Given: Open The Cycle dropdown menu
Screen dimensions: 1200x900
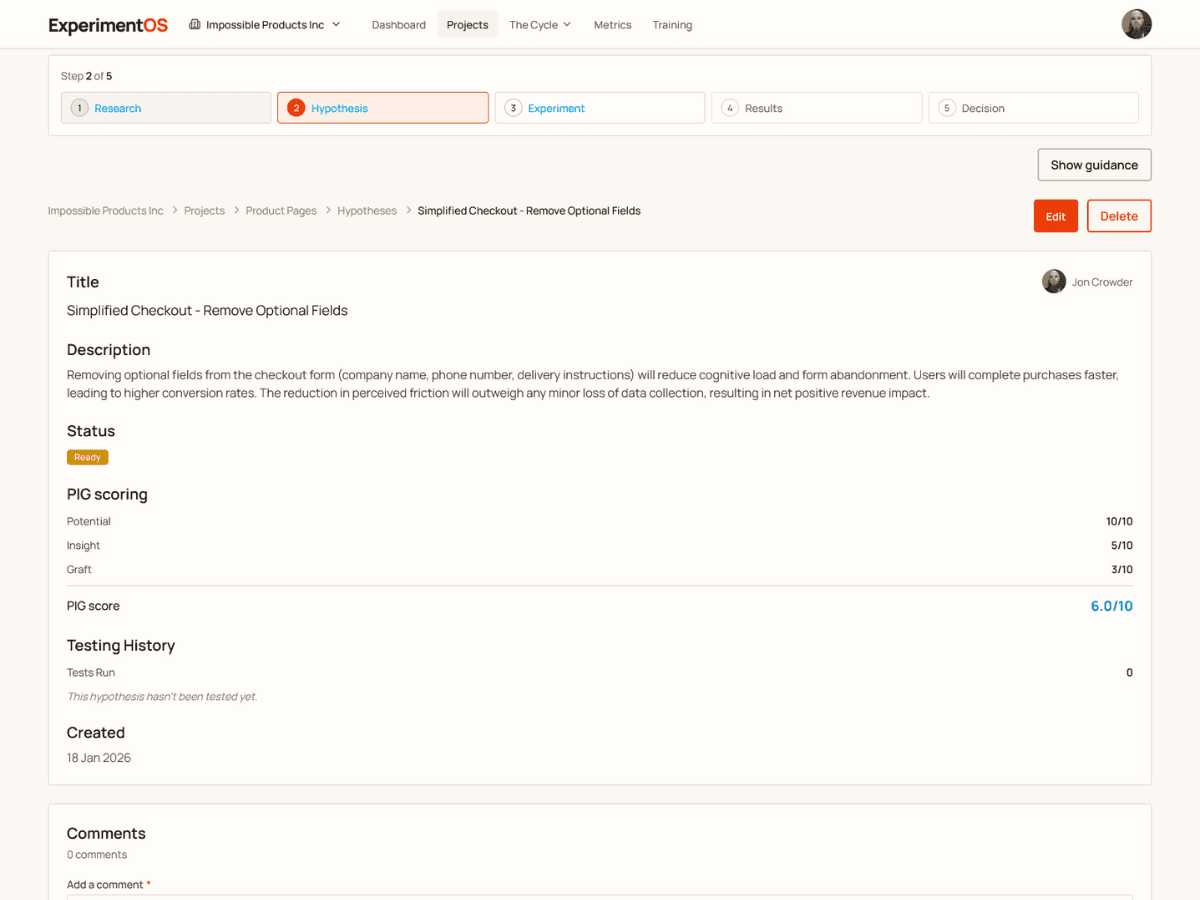Looking at the screenshot, I should (540, 25).
